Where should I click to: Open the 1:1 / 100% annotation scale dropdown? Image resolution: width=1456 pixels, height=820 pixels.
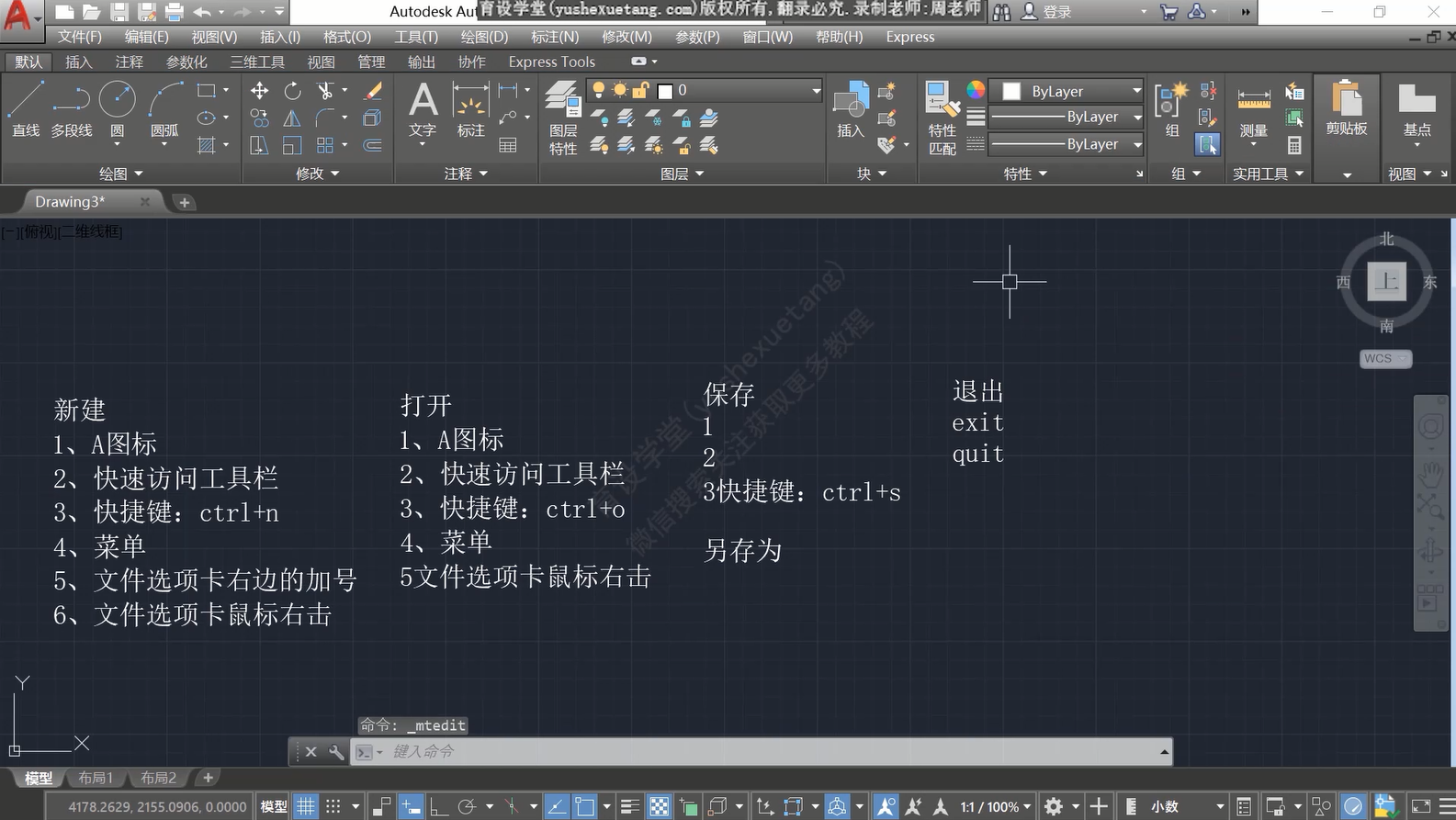[x=996, y=806]
